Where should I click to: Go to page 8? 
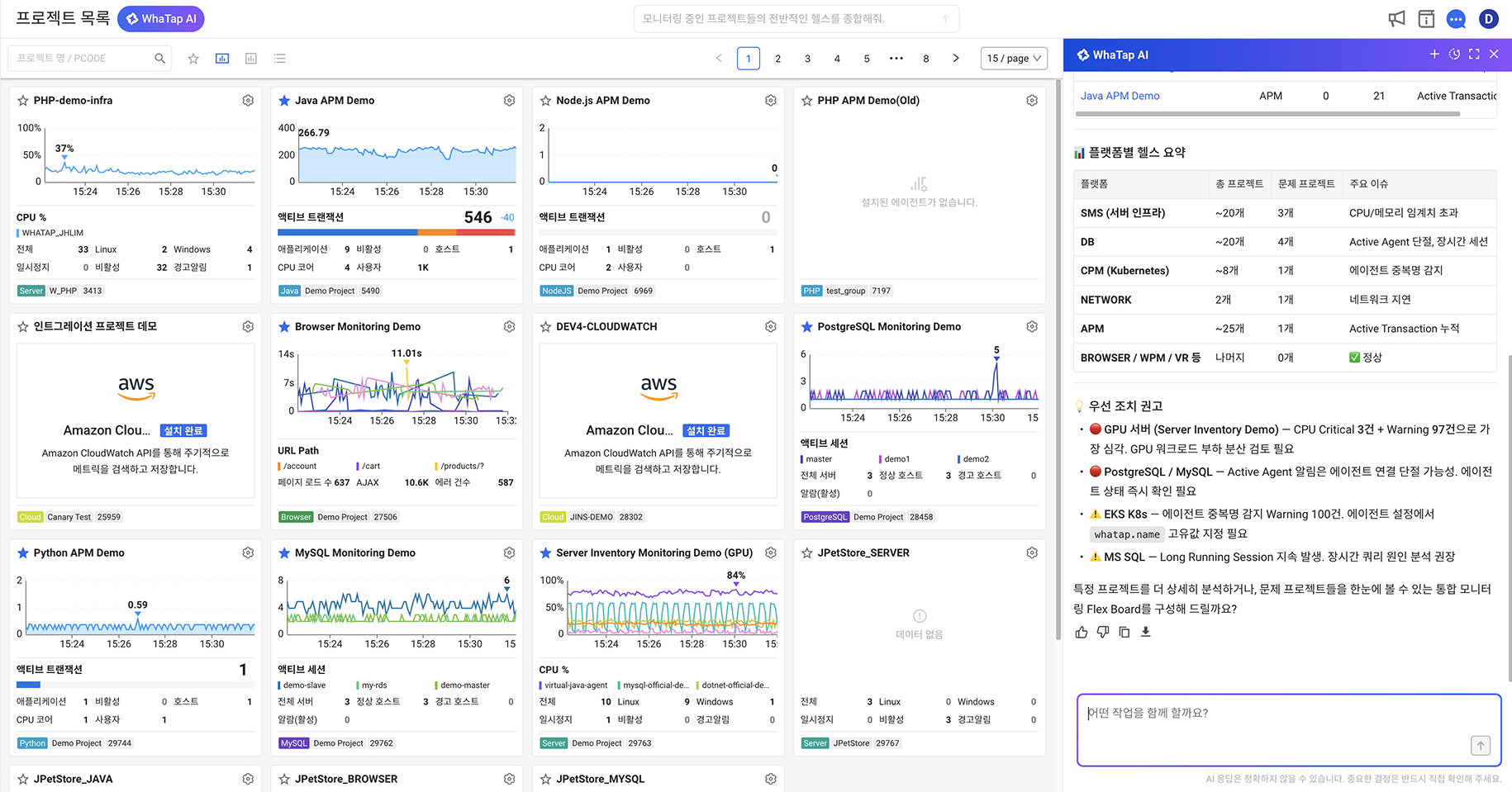click(926, 59)
